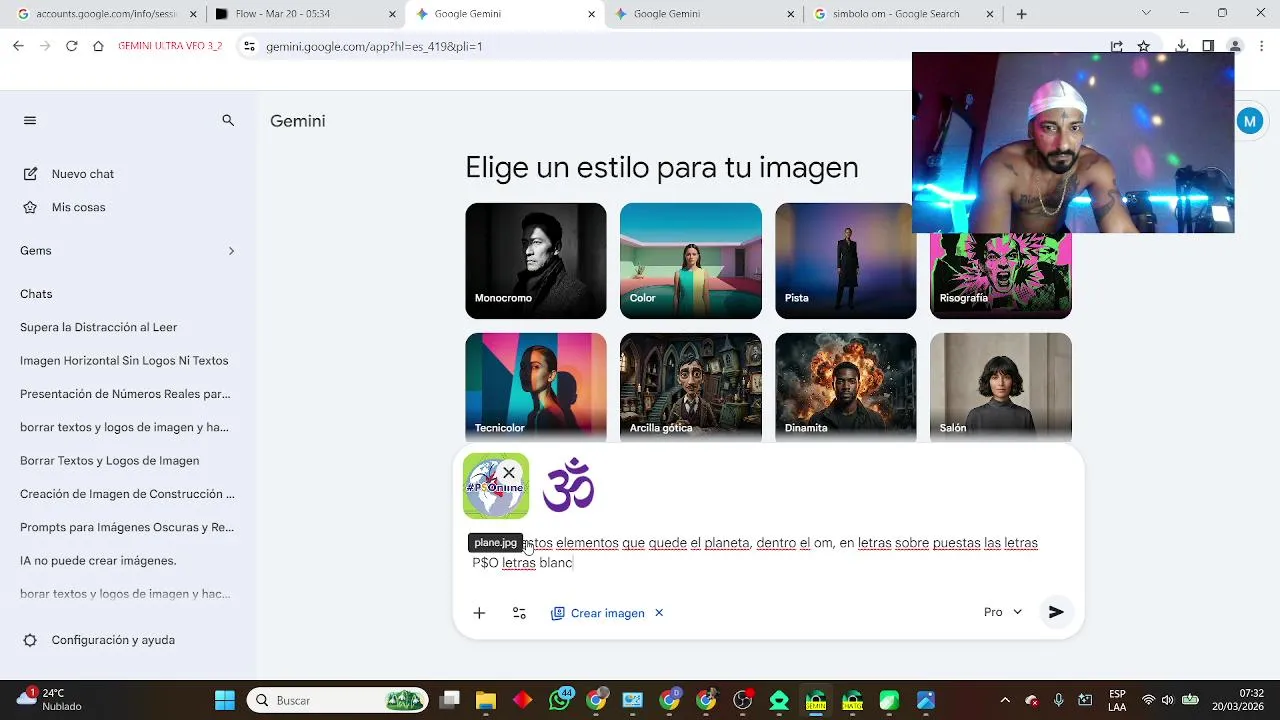1280x720 pixels.
Task: Choose the Pista image style
Action: click(845, 261)
